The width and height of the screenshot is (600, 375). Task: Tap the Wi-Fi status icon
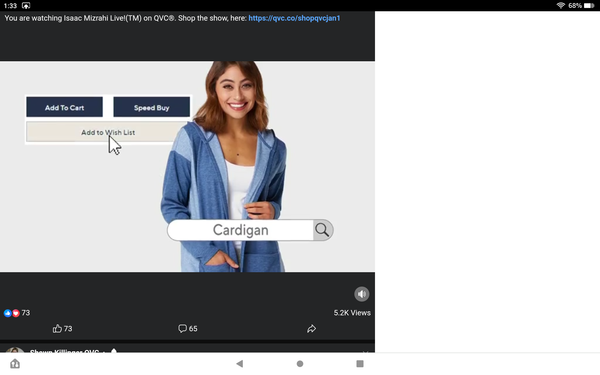pyautogui.click(x=561, y=5)
